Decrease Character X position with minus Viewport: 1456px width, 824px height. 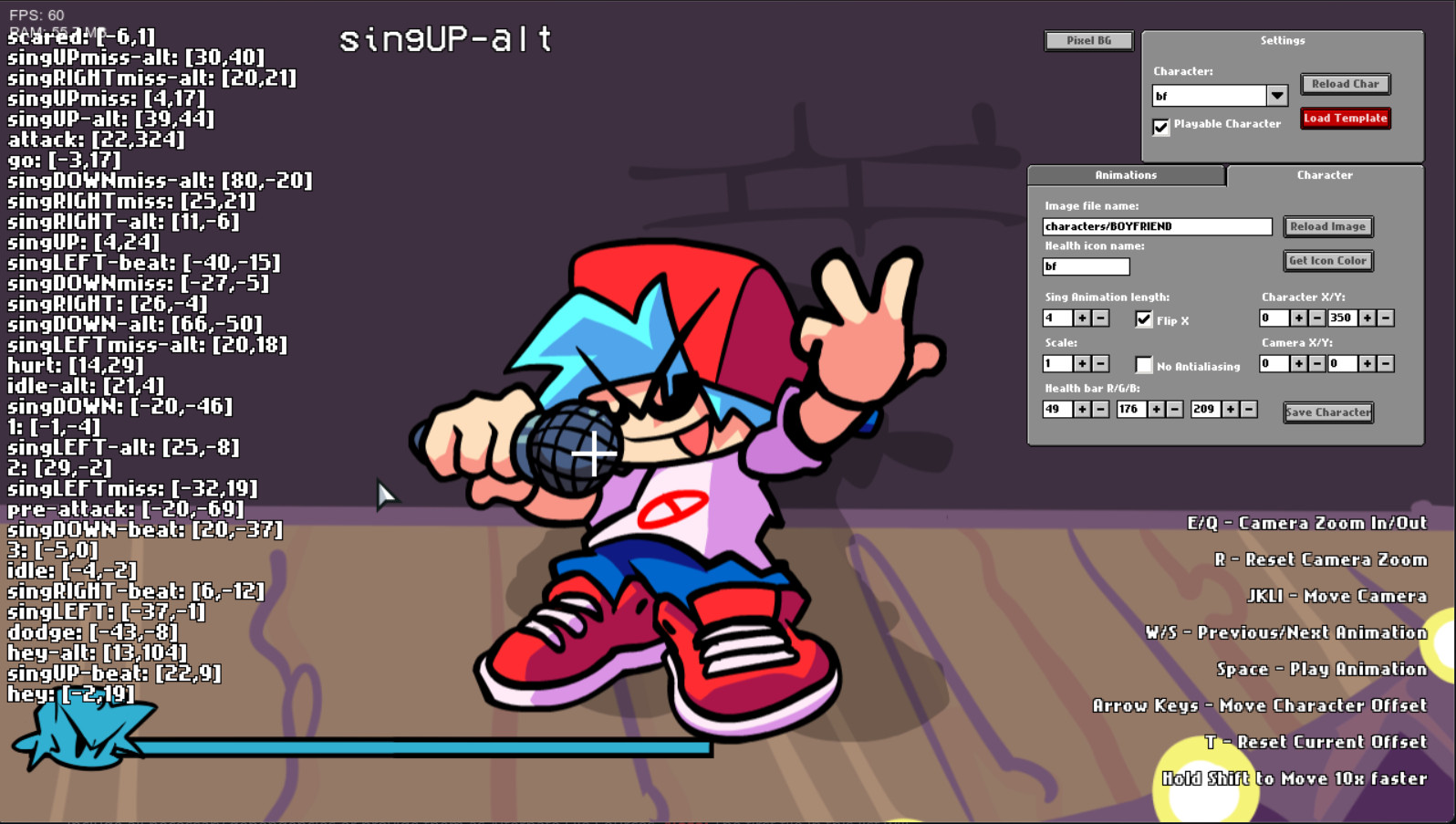[1317, 318]
